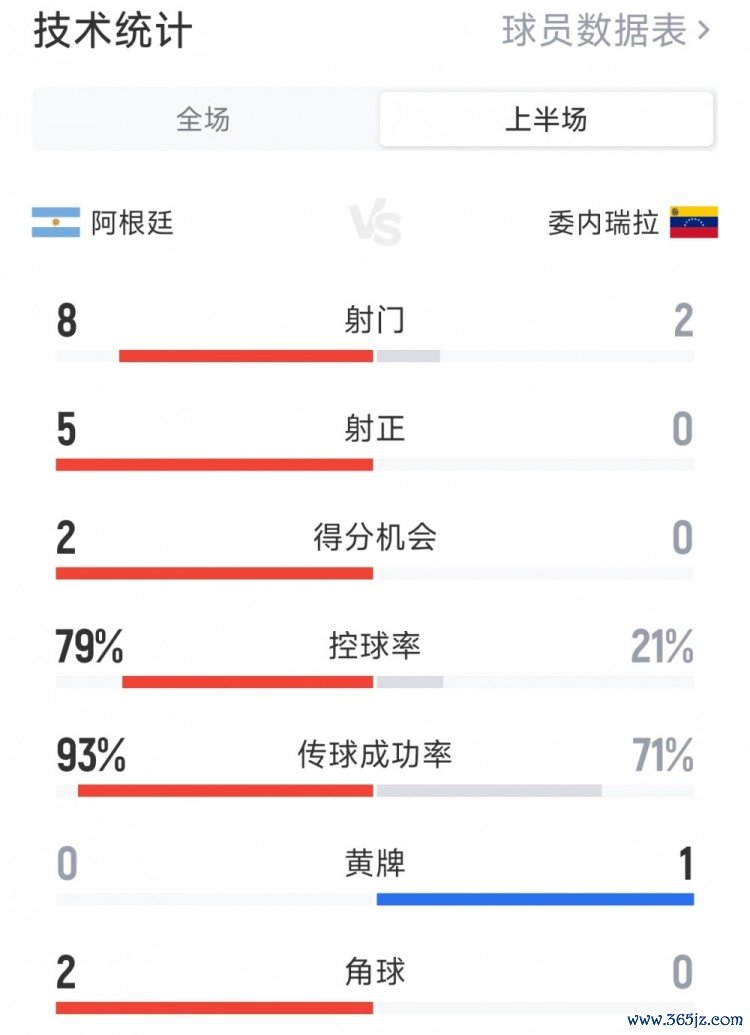This screenshot has width=750, height=1035.
Task: Click the 得分机会 stat label
Action: tap(374, 537)
